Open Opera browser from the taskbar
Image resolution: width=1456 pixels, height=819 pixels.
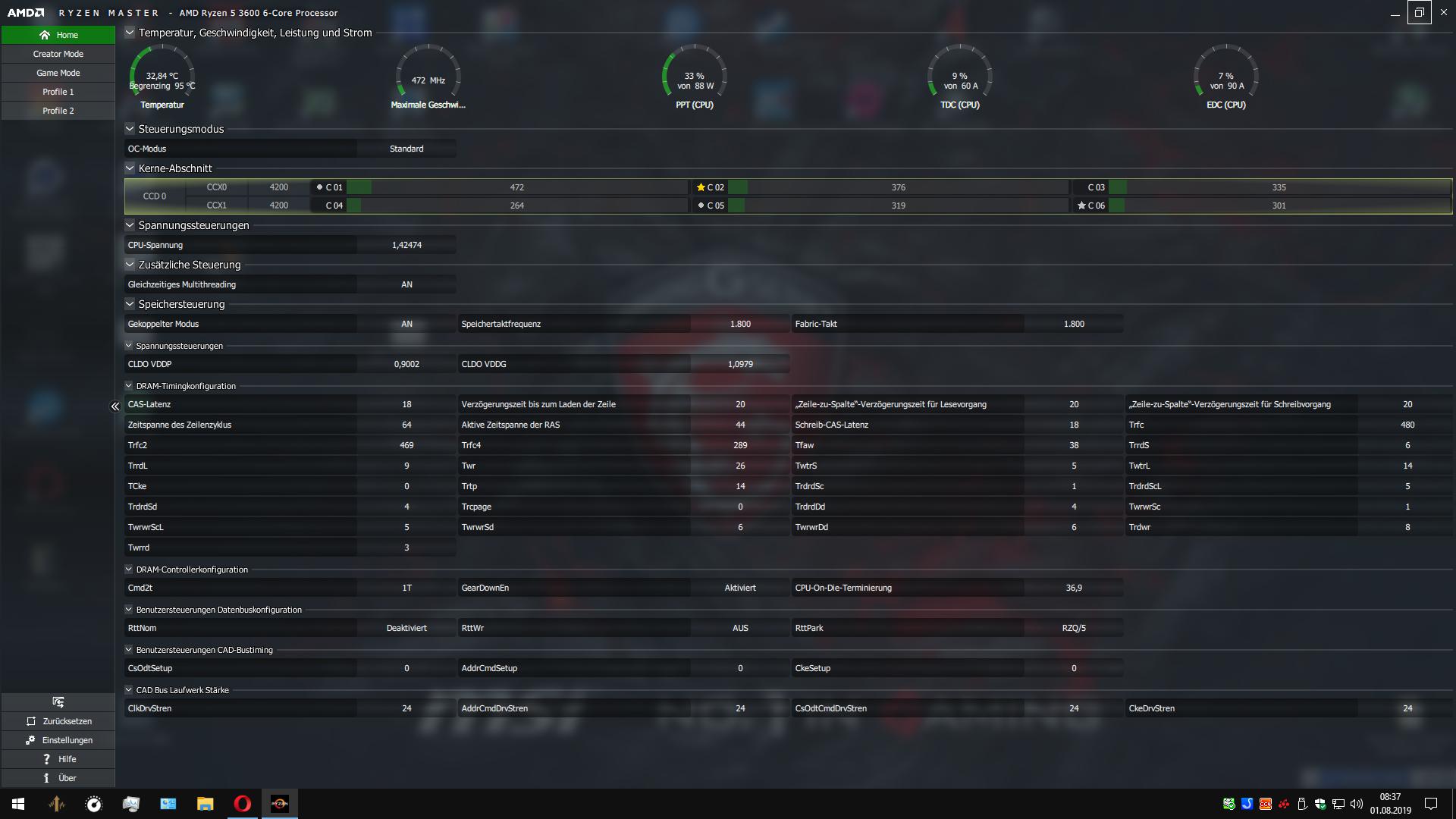[242, 804]
